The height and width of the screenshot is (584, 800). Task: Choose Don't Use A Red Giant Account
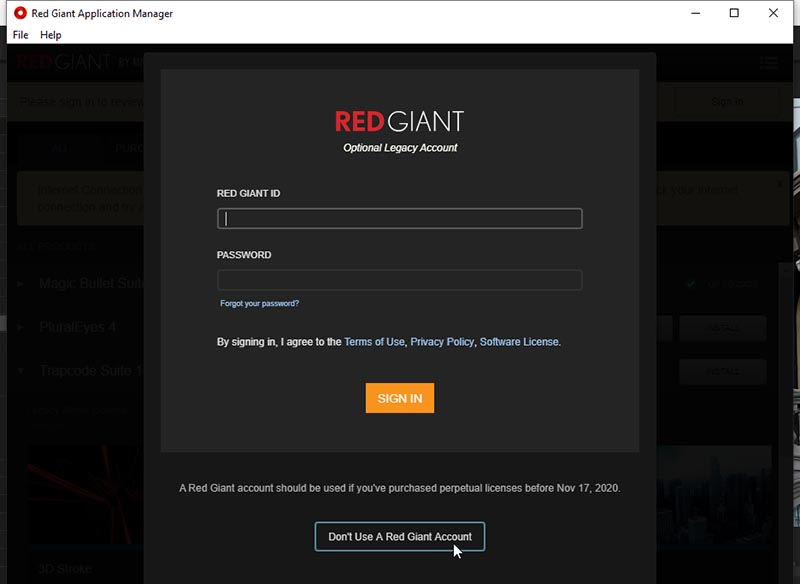399,537
